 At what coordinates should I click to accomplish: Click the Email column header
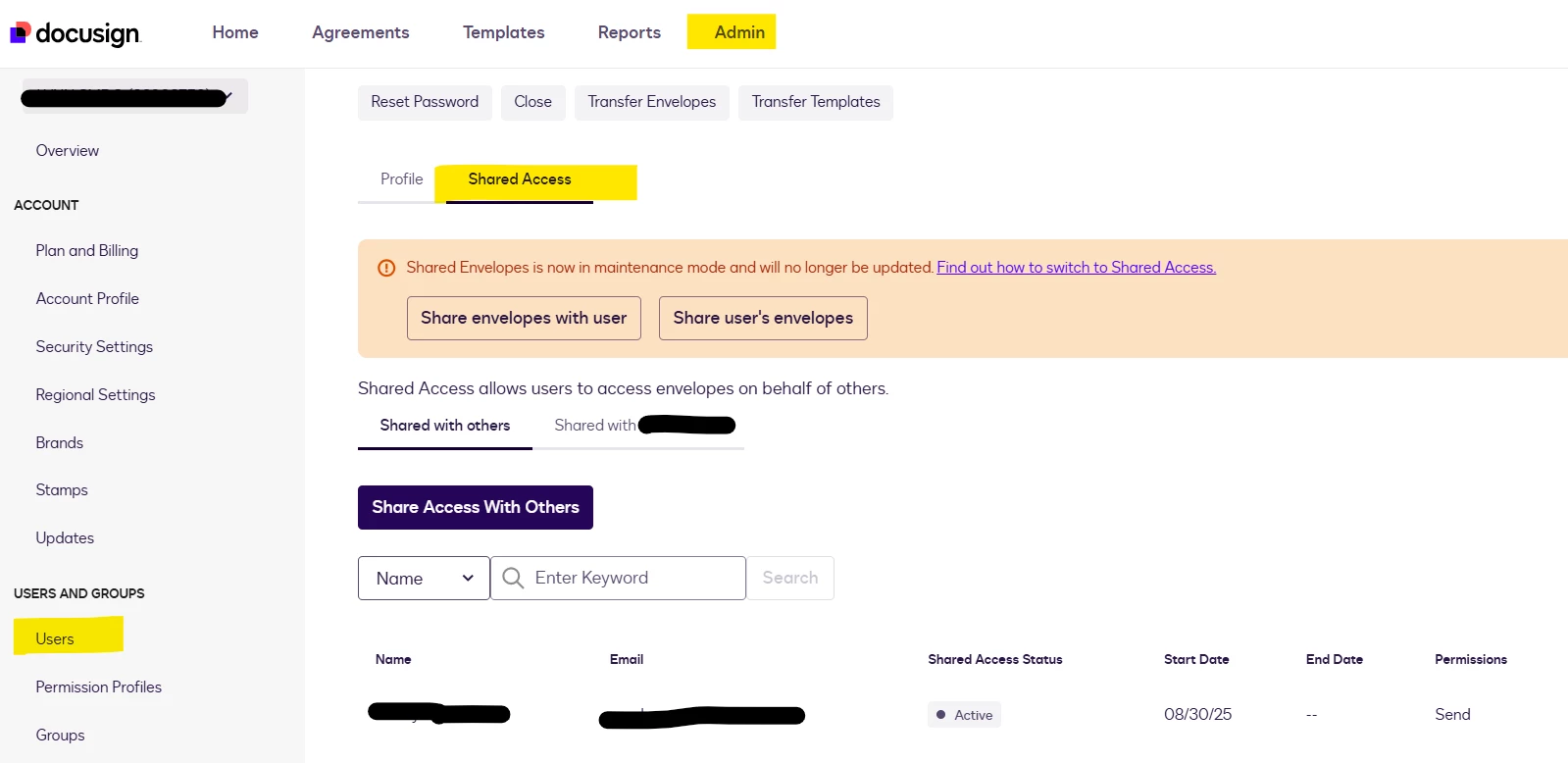(627, 660)
